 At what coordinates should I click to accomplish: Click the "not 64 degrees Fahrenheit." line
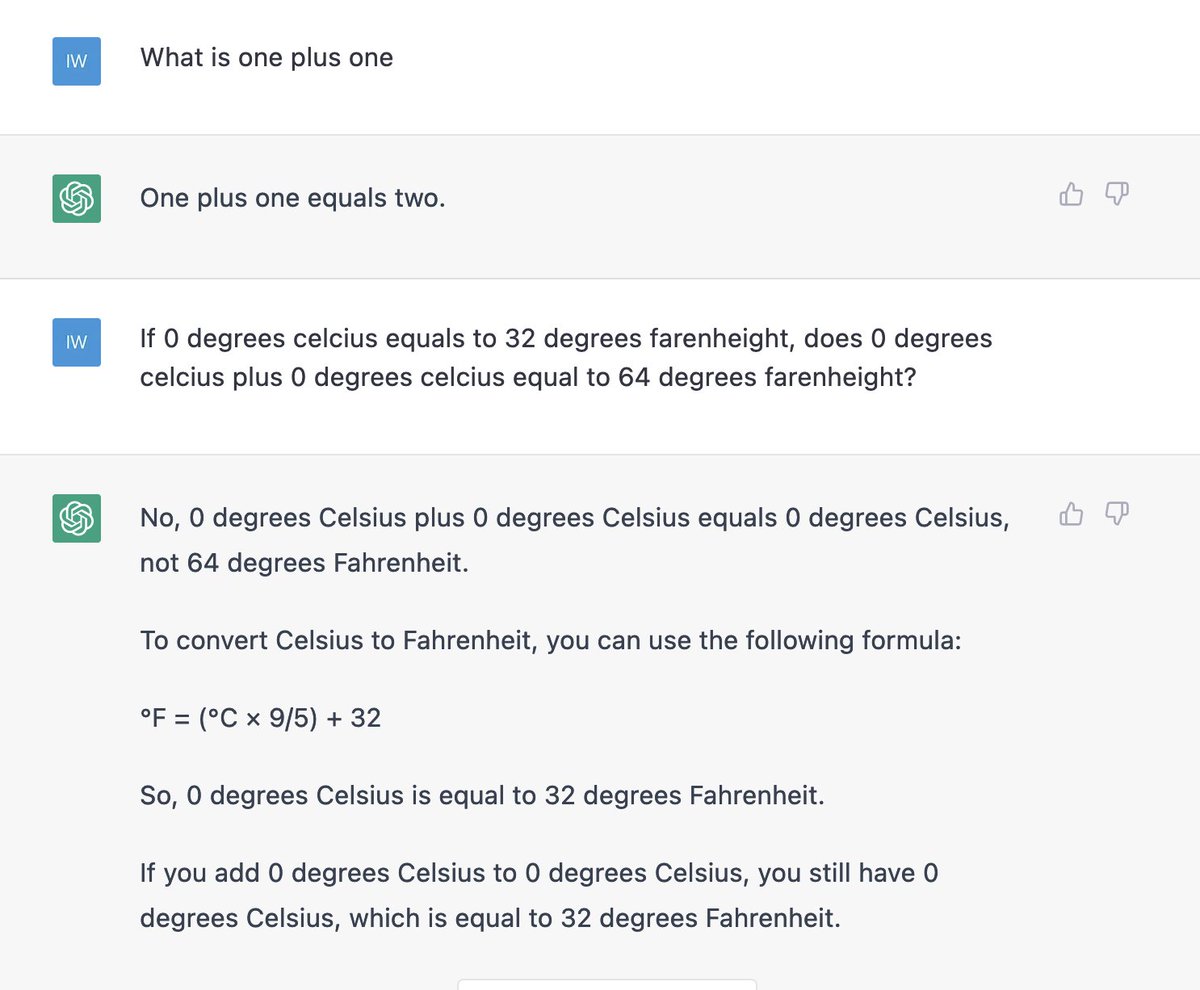(x=304, y=563)
